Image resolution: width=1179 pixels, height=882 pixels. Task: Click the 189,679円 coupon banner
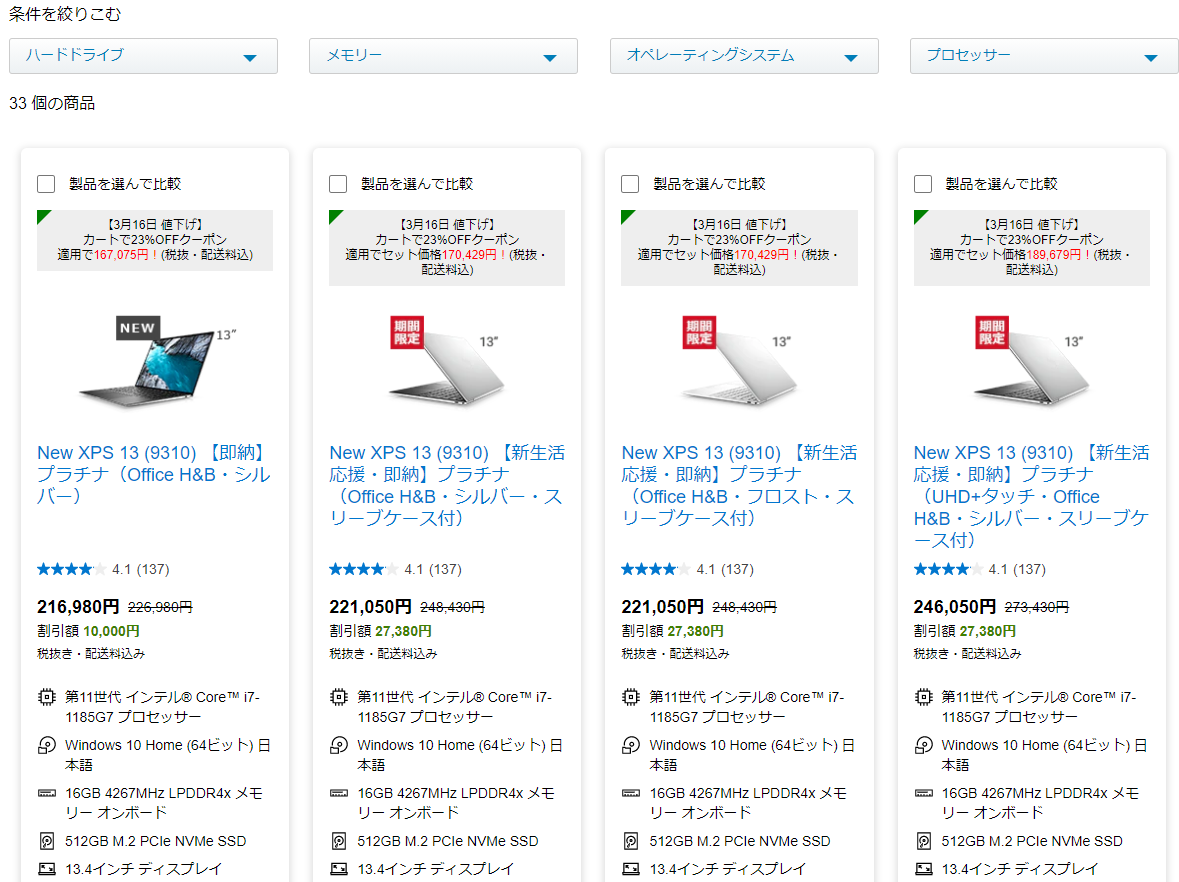click(x=1032, y=247)
